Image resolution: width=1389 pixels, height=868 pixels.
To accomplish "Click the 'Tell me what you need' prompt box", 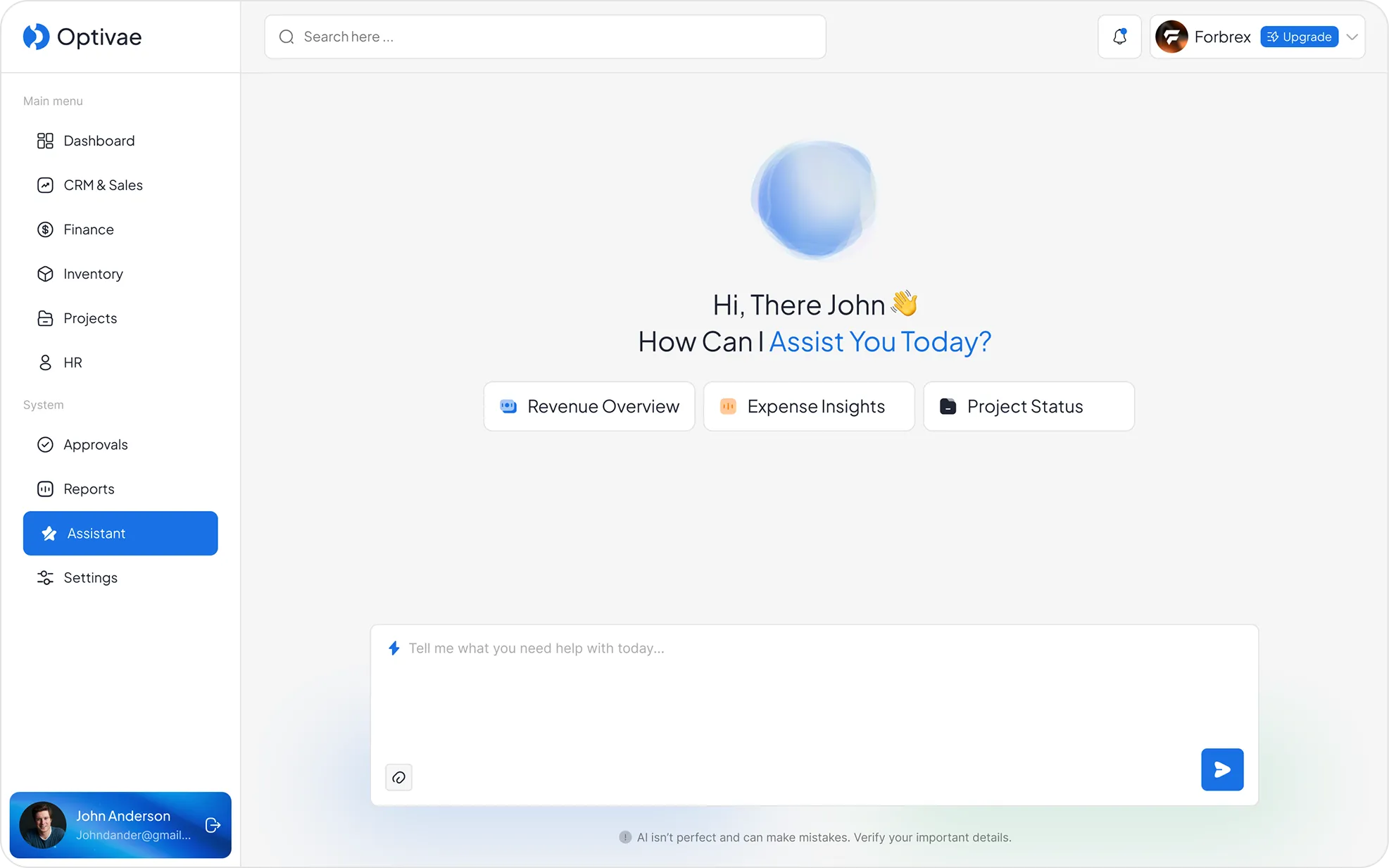I will [815, 715].
